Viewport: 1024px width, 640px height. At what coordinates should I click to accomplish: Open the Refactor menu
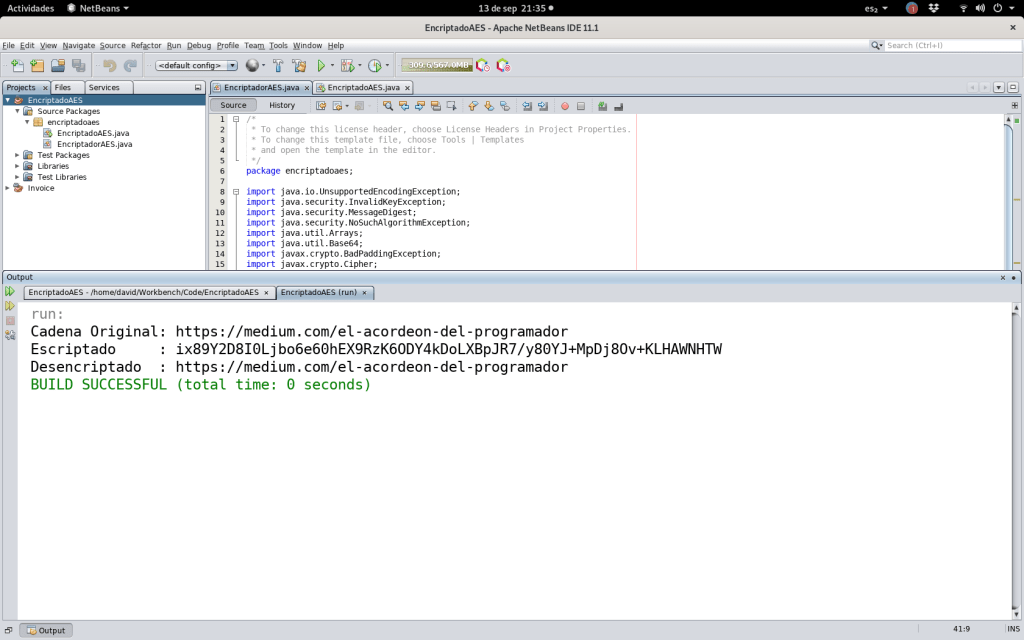[146, 45]
